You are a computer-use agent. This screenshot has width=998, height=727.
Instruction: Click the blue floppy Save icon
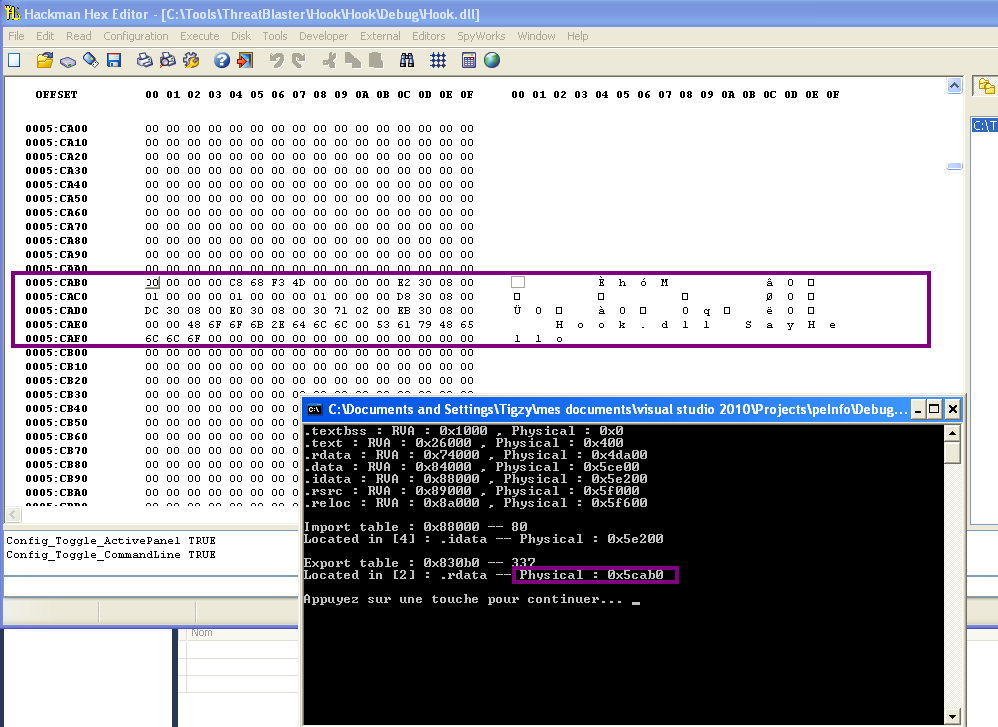click(114, 60)
